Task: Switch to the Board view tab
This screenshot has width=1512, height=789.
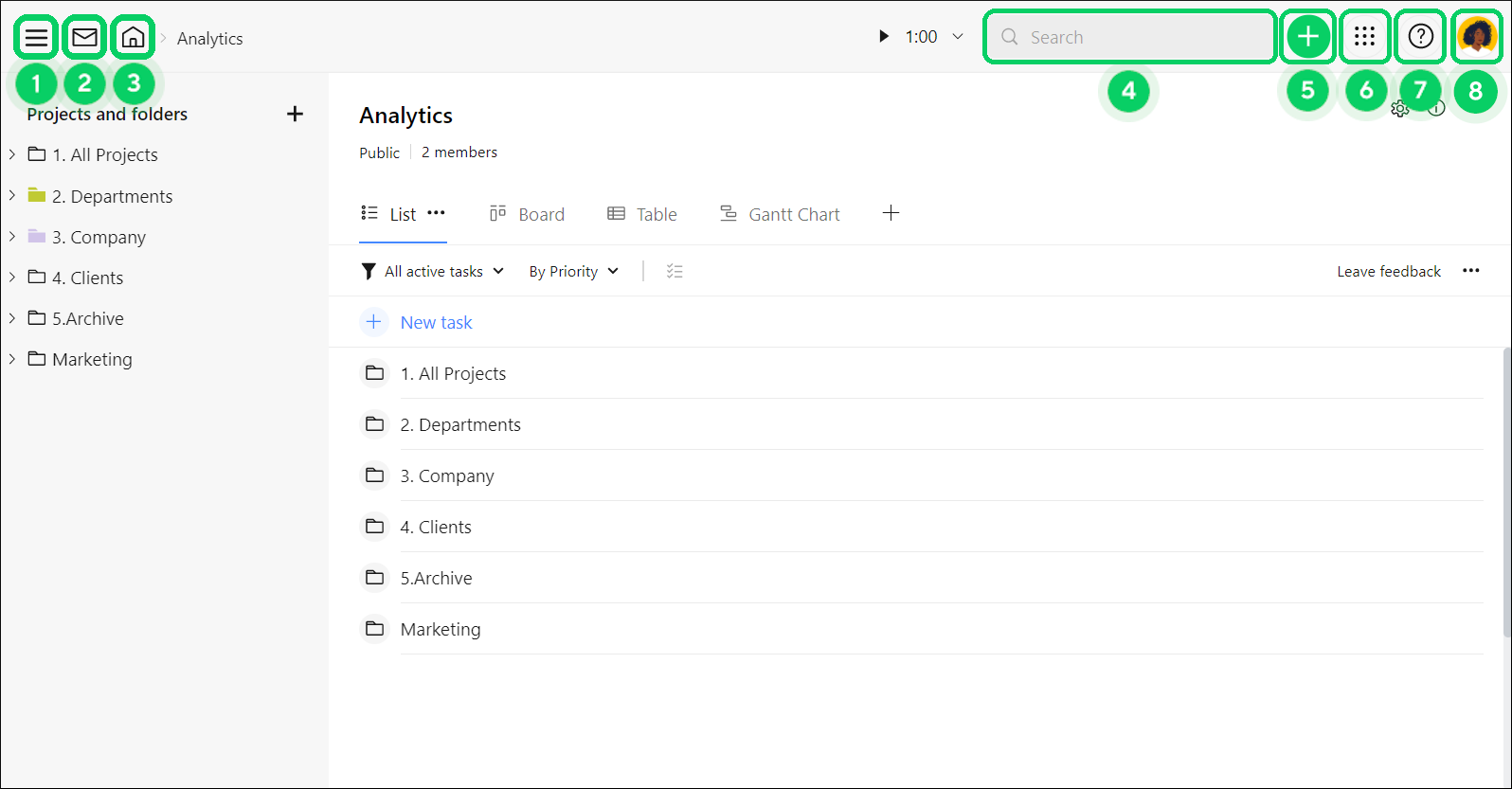Action: point(527,214)
